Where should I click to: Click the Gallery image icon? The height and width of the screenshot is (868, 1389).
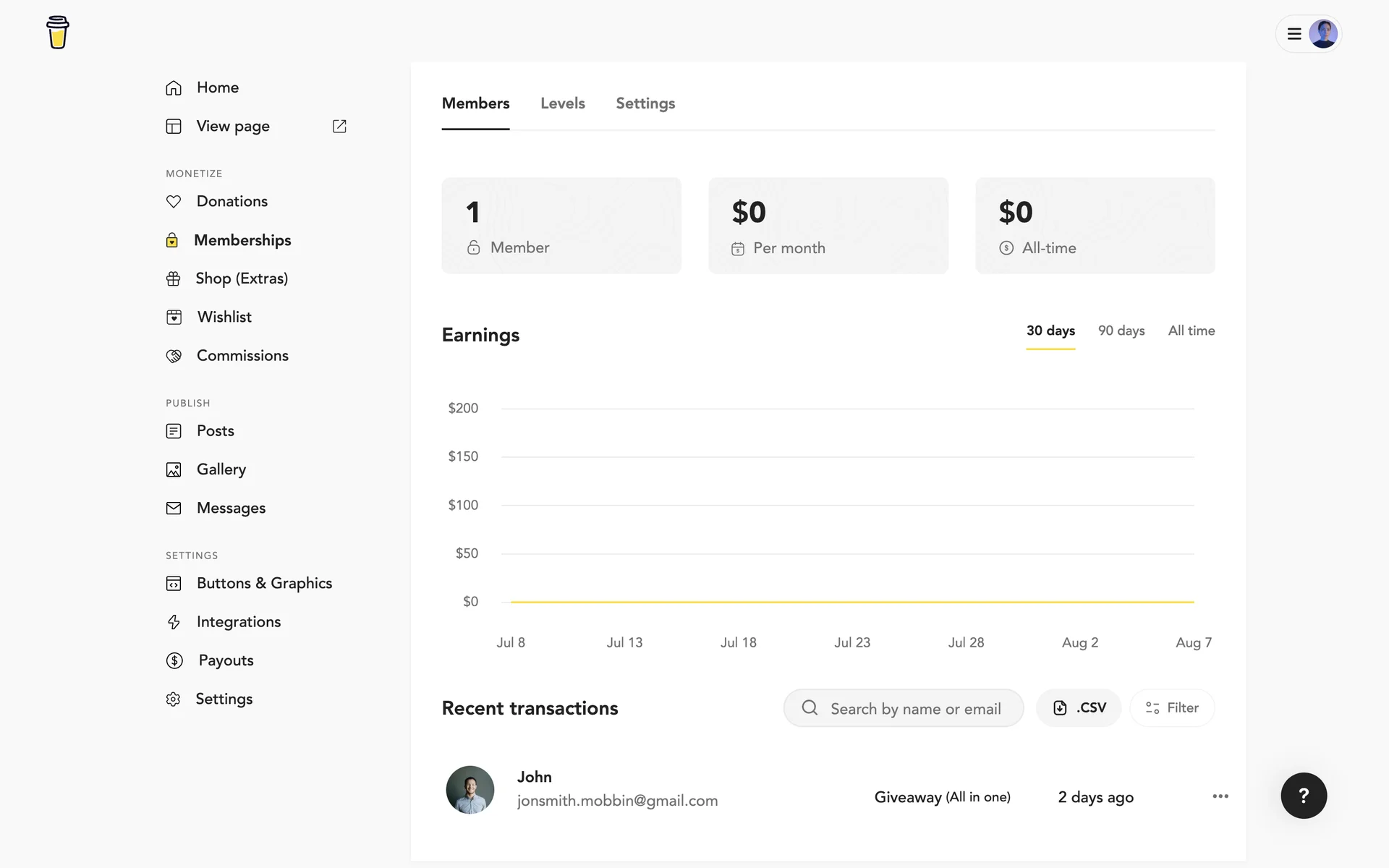174,469
